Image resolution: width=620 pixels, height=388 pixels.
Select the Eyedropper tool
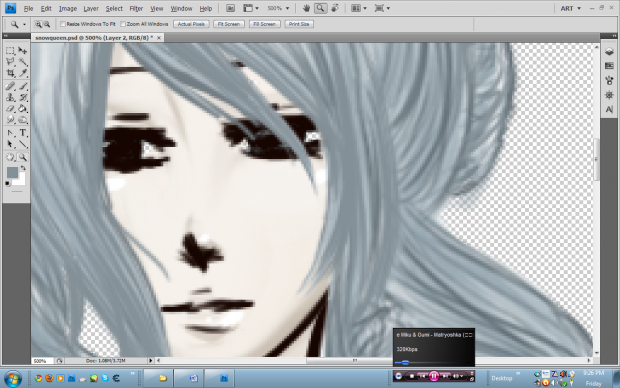(x=23, y=73)
